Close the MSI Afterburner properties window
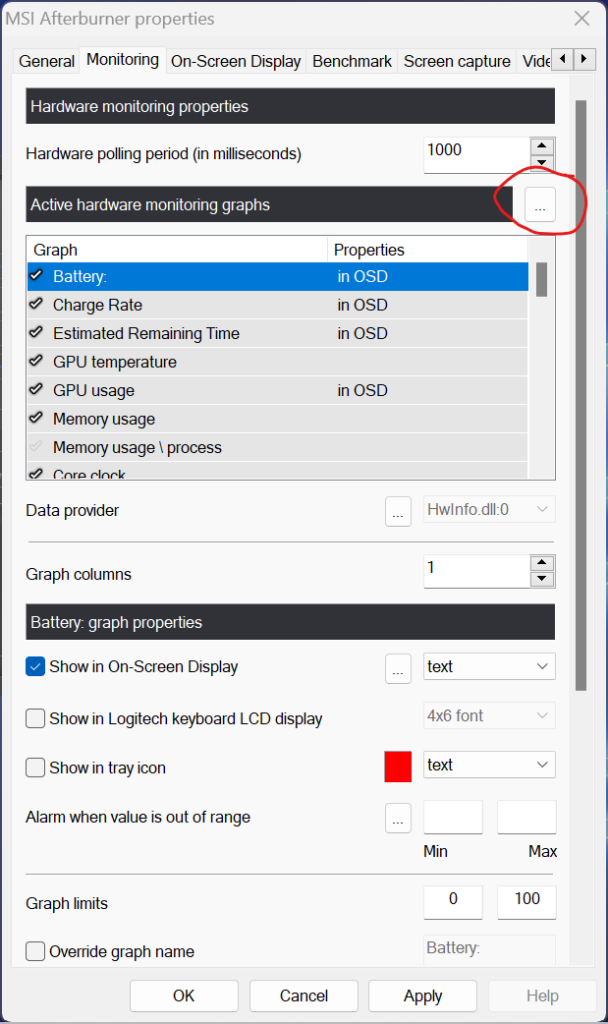 click(x=582, y=18)
